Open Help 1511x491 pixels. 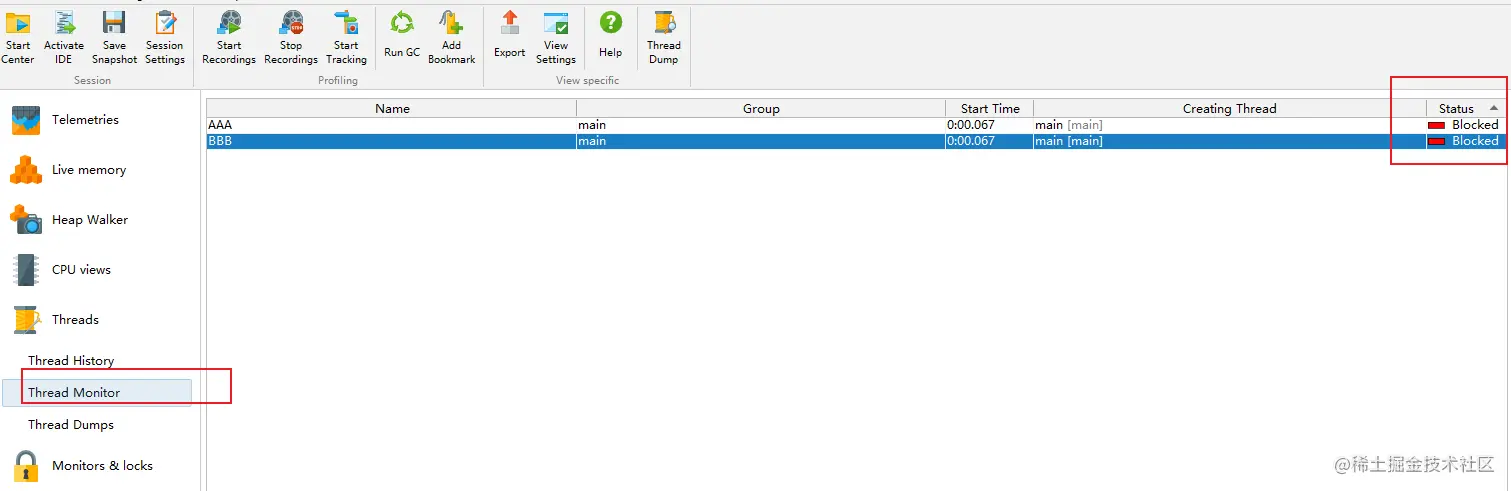pyautogui.click(x=611, y=36)
